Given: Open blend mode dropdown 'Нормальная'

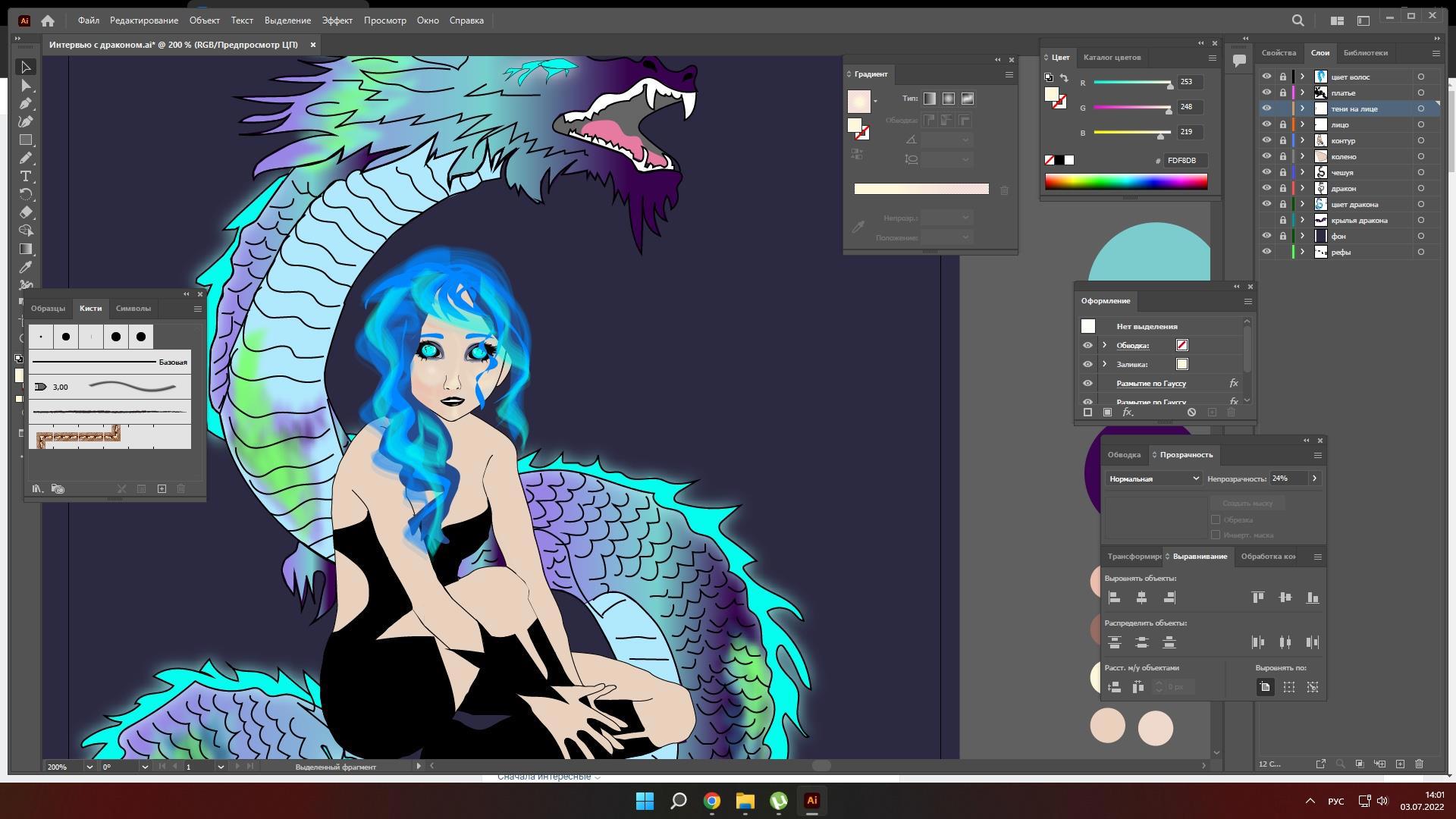Looking at the screenshot, I should 1153,479.
